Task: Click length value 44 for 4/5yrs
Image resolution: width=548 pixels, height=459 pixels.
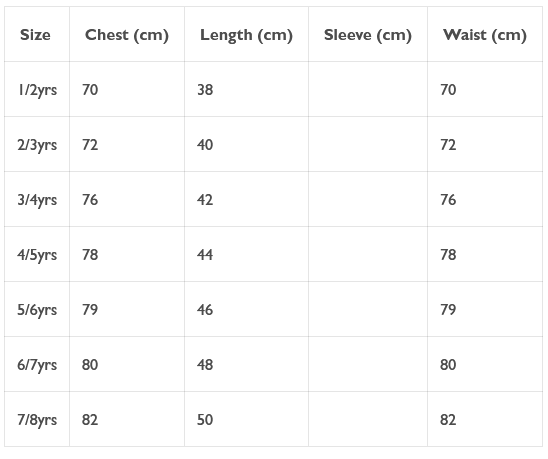Action: point(205,255)
